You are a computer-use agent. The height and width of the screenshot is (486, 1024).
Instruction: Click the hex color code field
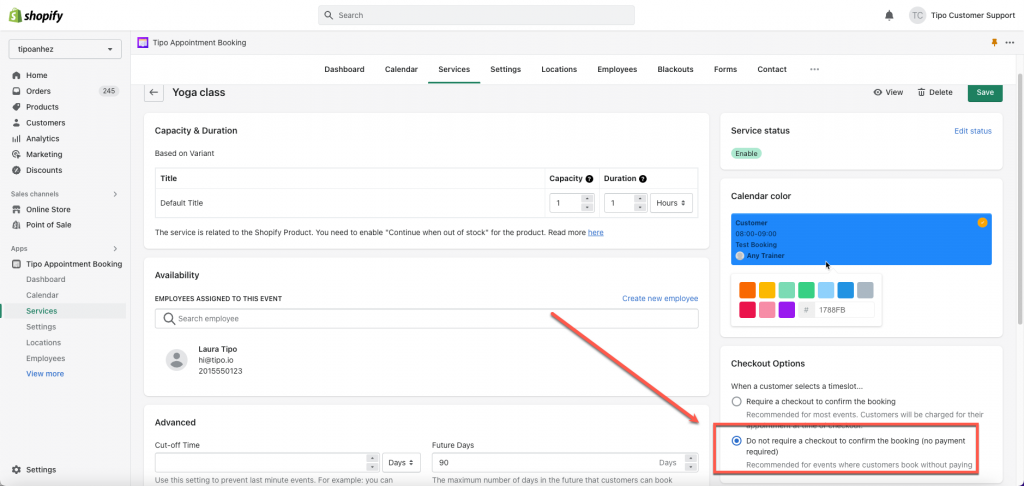click(x=844, y=310)
